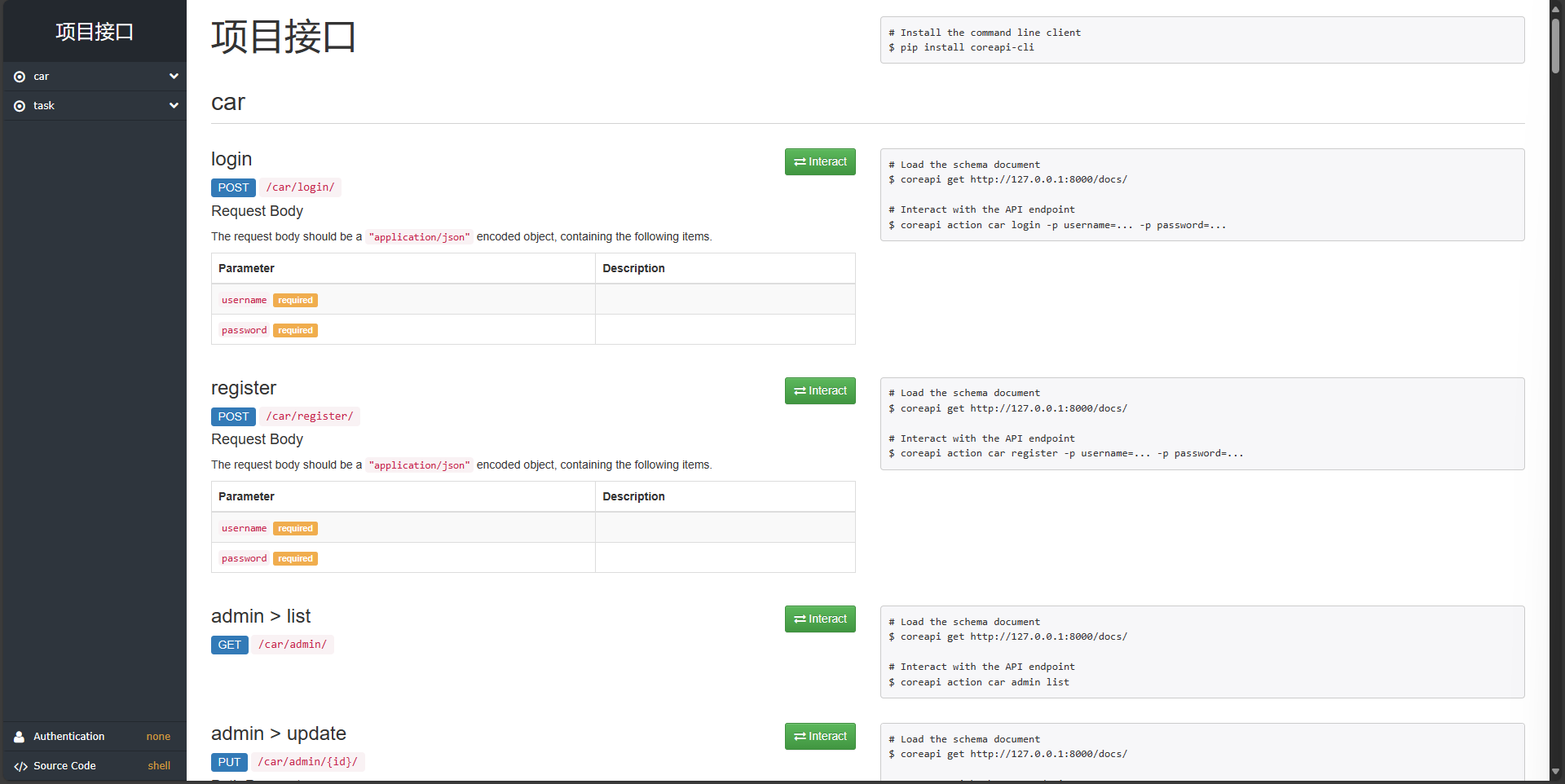Click the login Request Body subheading
Image resolution: width=1565 pixels, height=784 pixels.
[257, 211]
